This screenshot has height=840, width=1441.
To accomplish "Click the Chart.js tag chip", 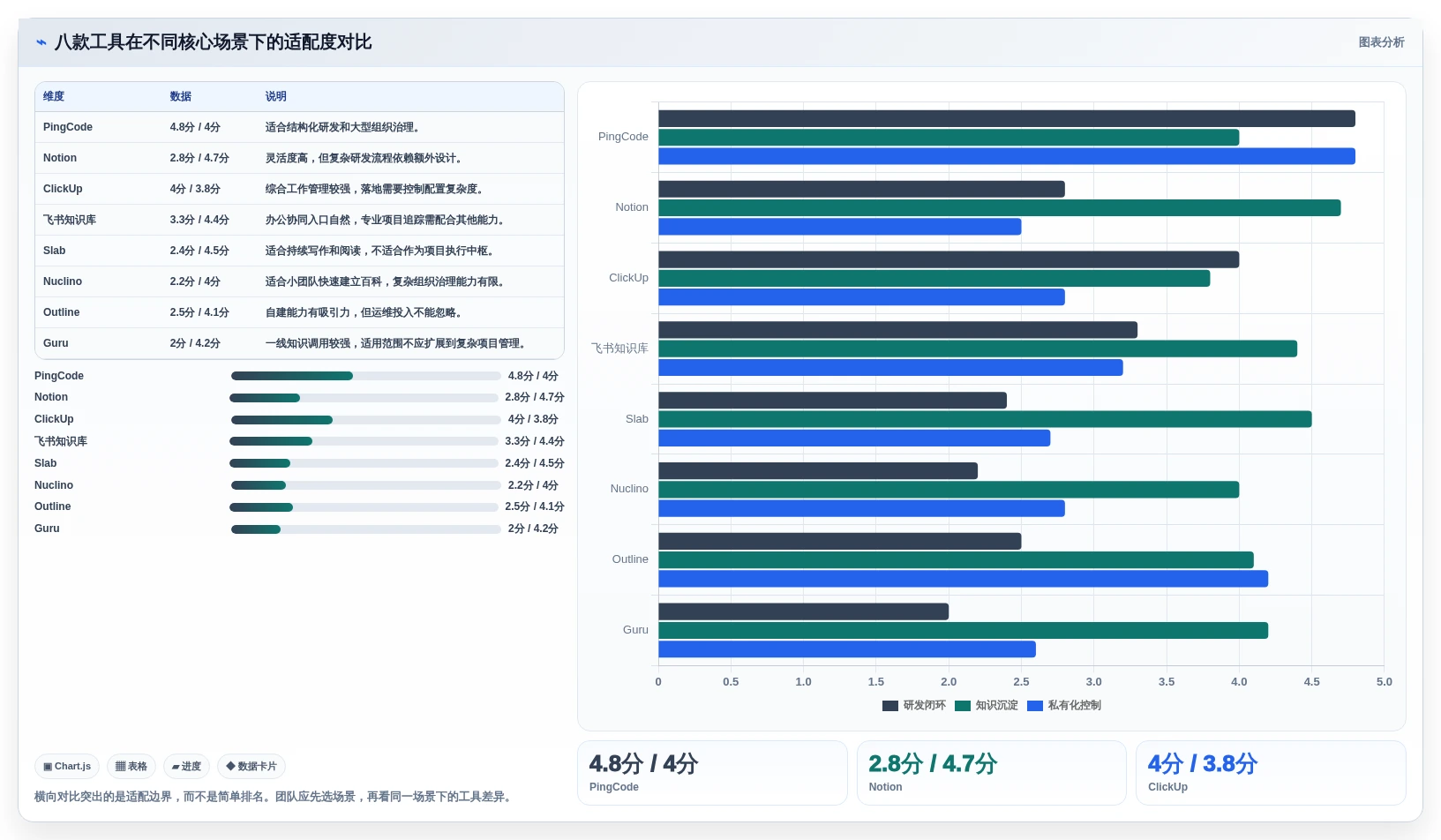I will pyautogui.click(x=67, y=766).
